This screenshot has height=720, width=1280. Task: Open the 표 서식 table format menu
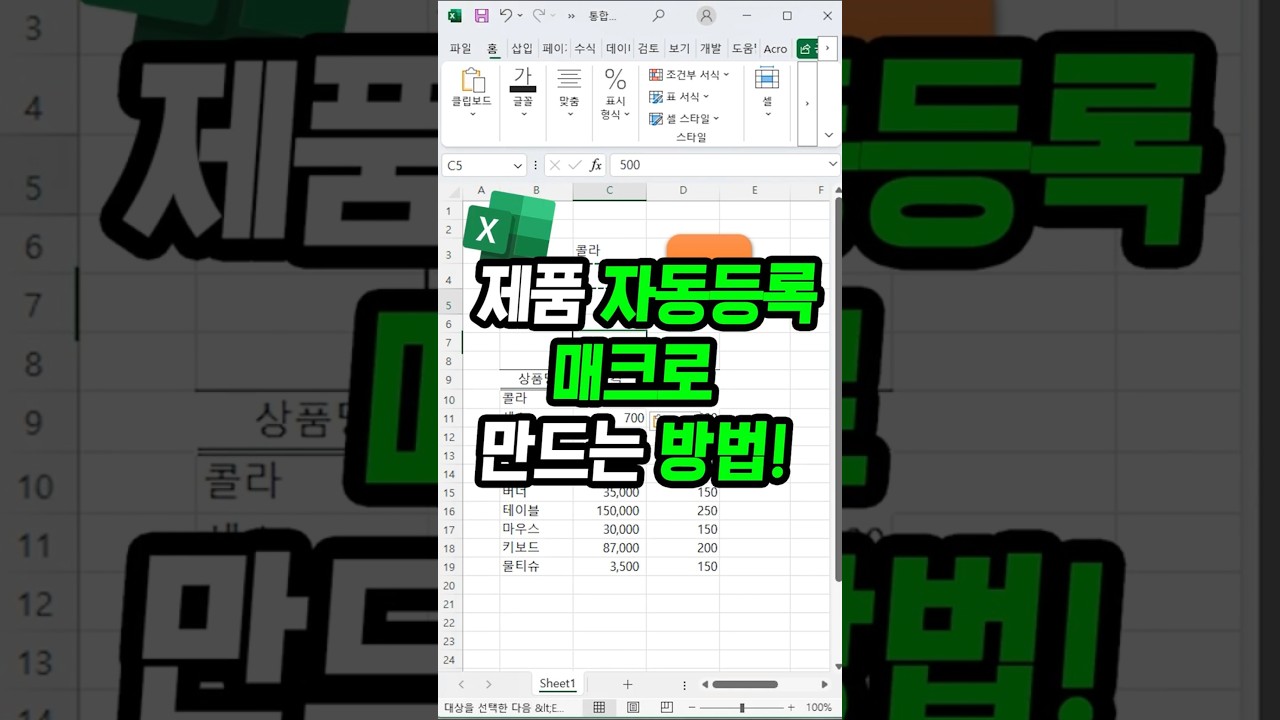click(x=678, y=97)
